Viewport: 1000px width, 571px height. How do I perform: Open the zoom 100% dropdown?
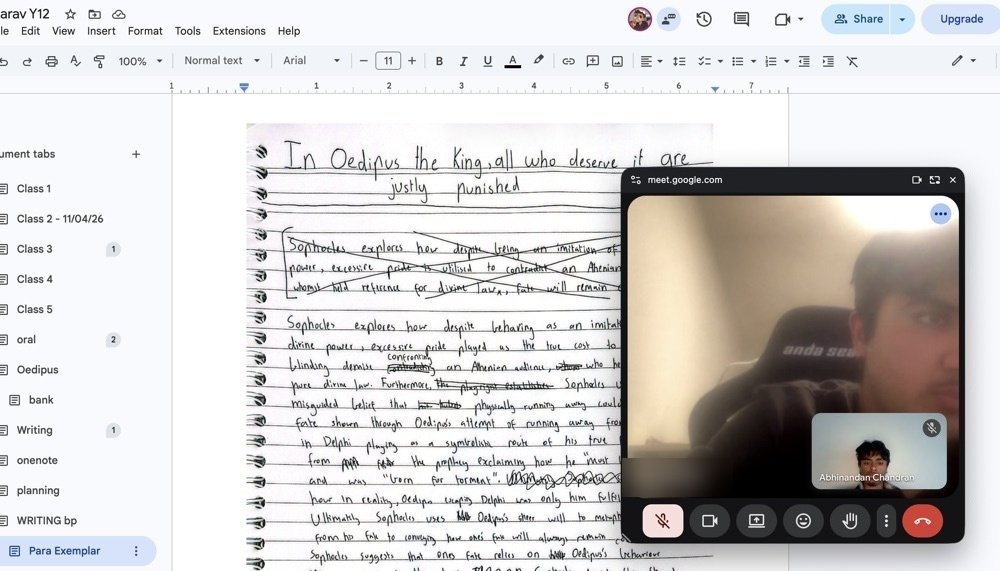140,61
